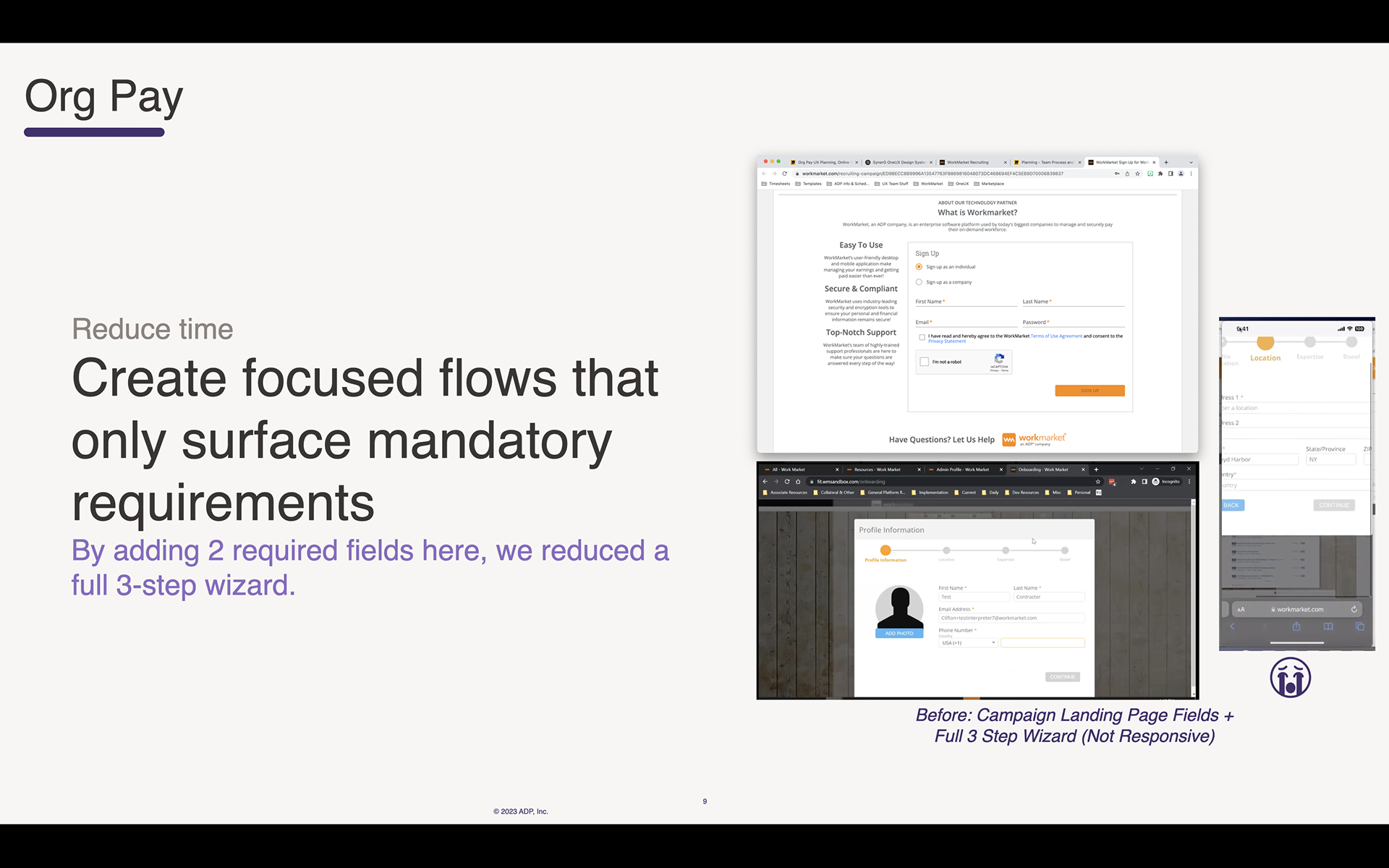Click the orange SIGN UP button

click(1089, 391)
